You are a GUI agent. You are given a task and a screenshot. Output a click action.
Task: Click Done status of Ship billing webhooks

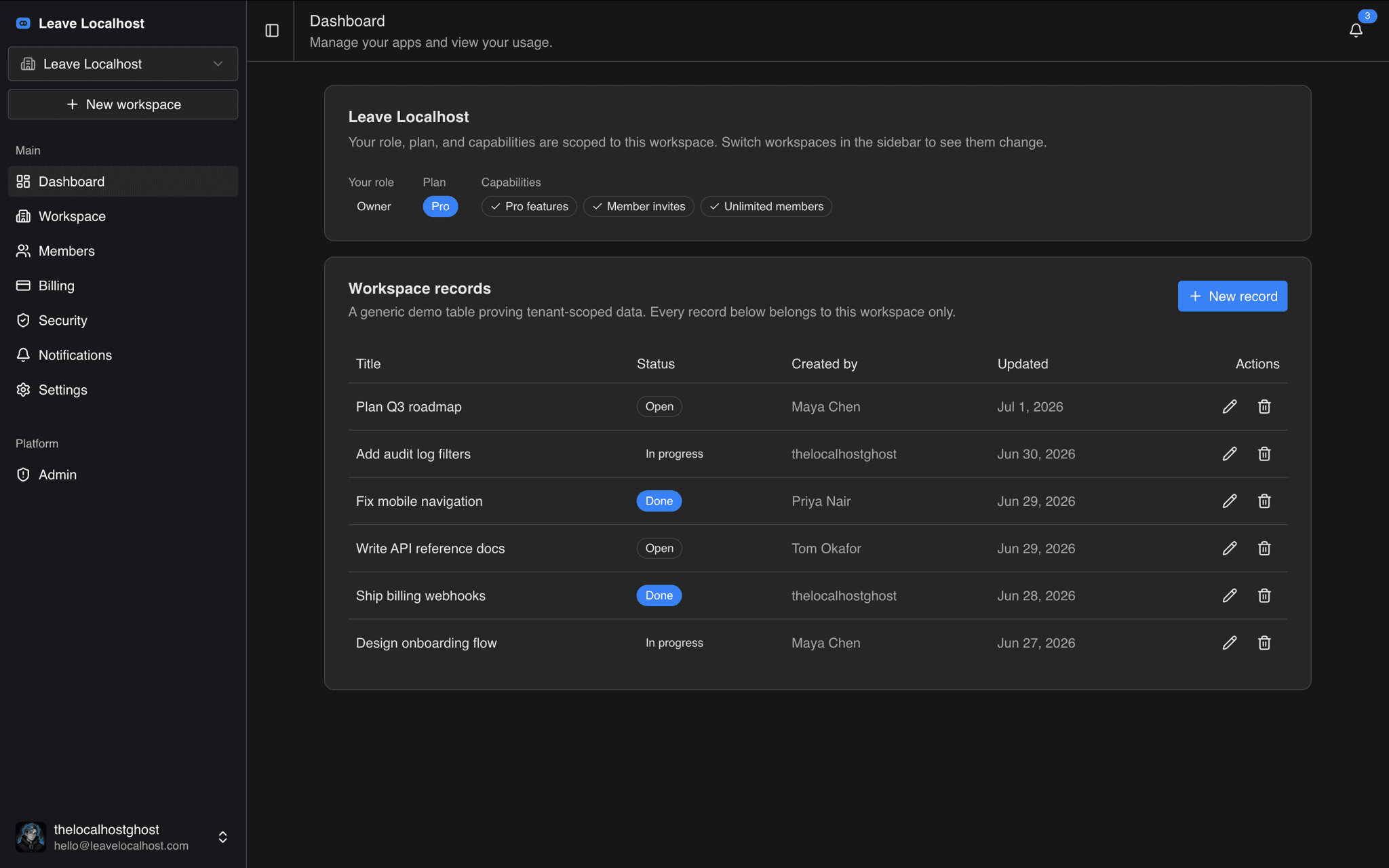click(x=659, y=595)
